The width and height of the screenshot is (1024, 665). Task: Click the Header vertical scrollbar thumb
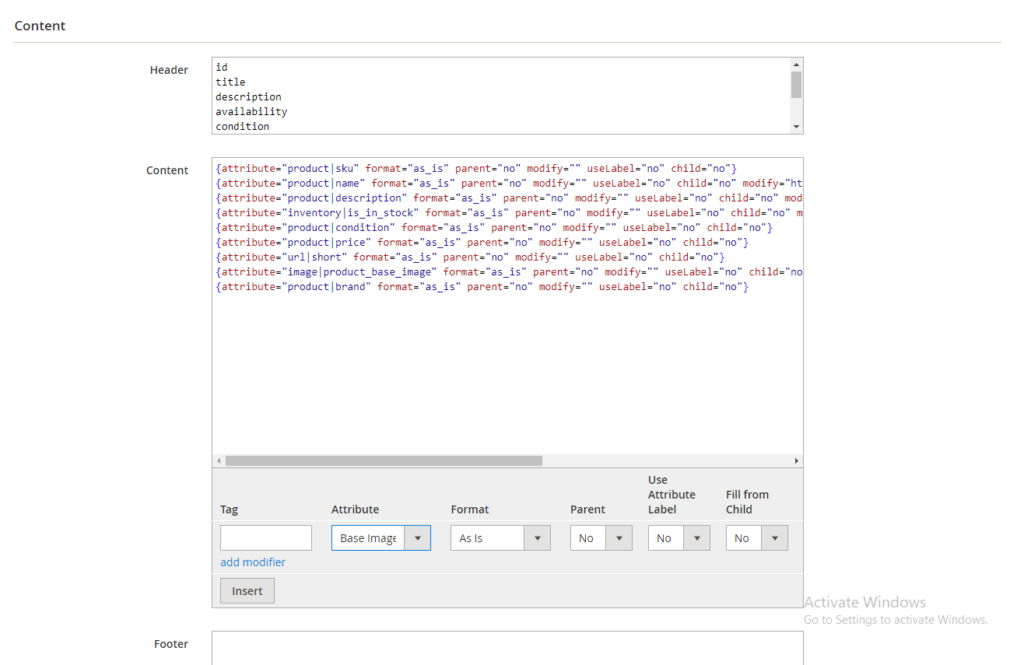pos(796,84)
